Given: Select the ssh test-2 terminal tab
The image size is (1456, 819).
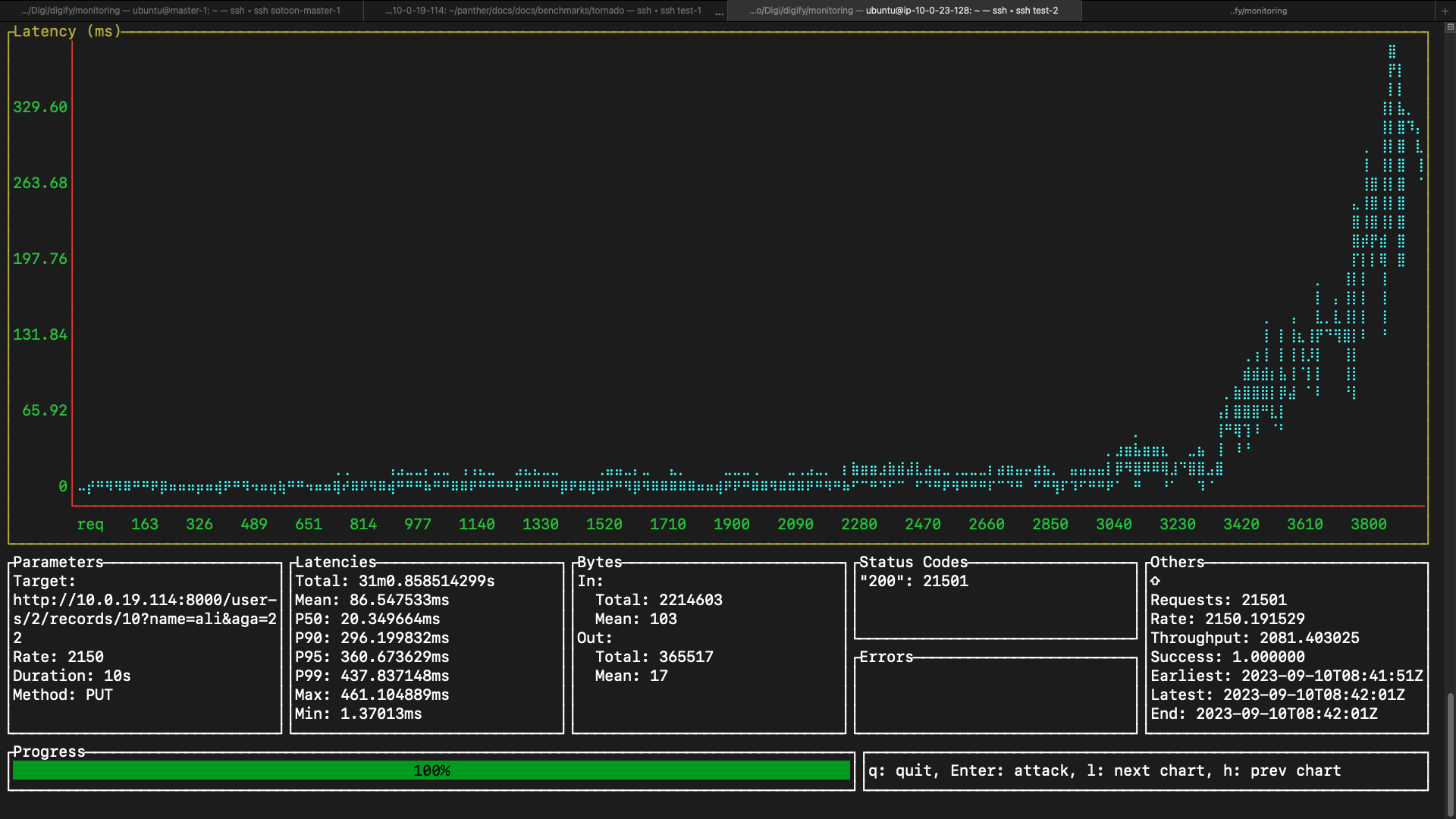Looking at the screenshot, I should [x=904, y=11].
